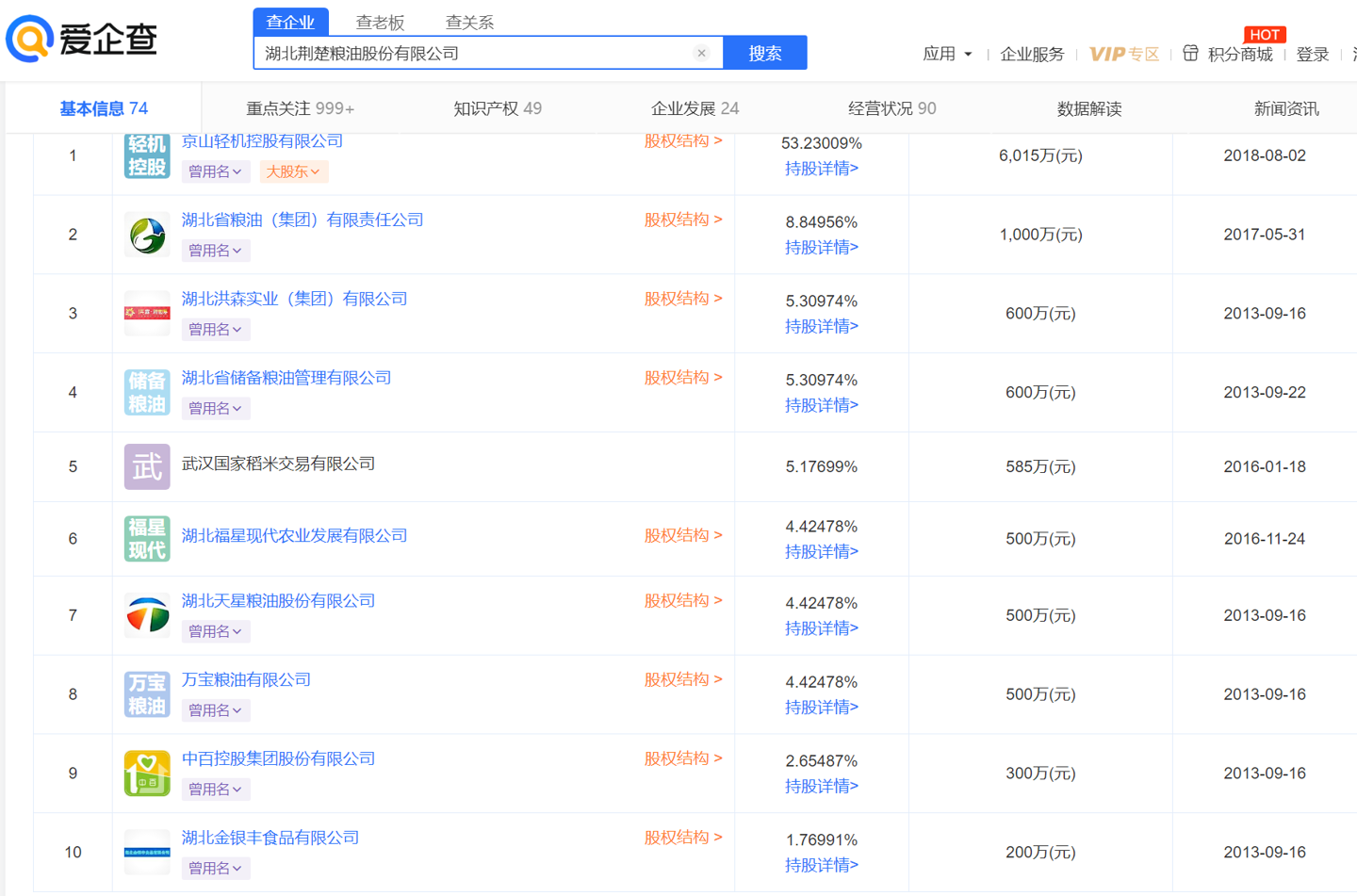Screen dimensions: 1357x896
Task: Open the 数据解读 tab
Action: [x=1089, y=108]
